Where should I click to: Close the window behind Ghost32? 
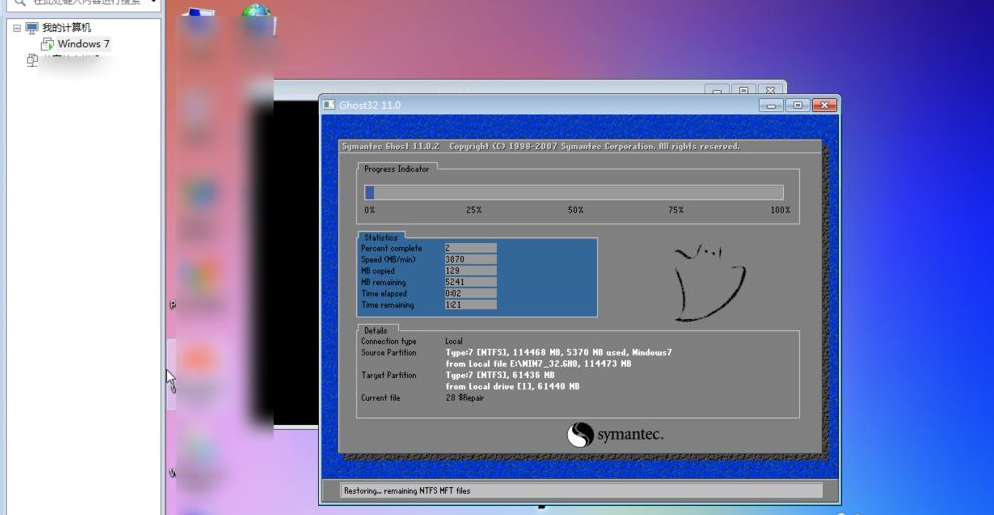pyautogui.click(x=770, y=90)
